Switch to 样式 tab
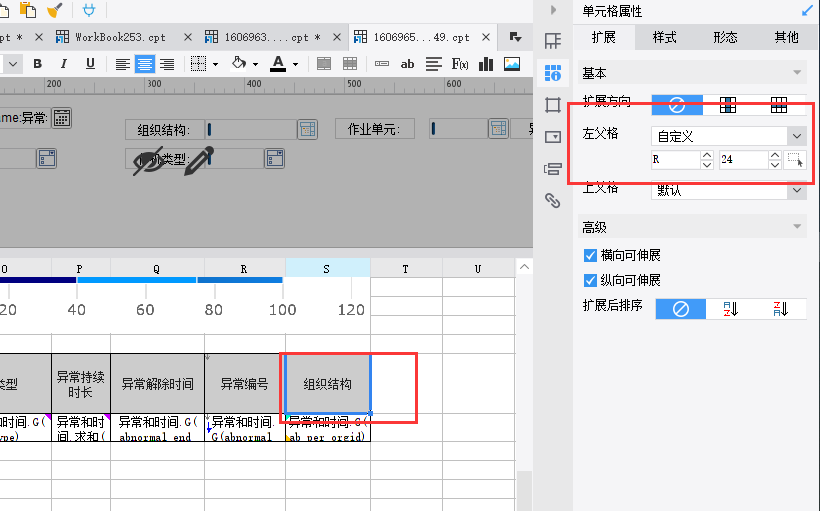820x511 pixels. (x=665, y=37)
